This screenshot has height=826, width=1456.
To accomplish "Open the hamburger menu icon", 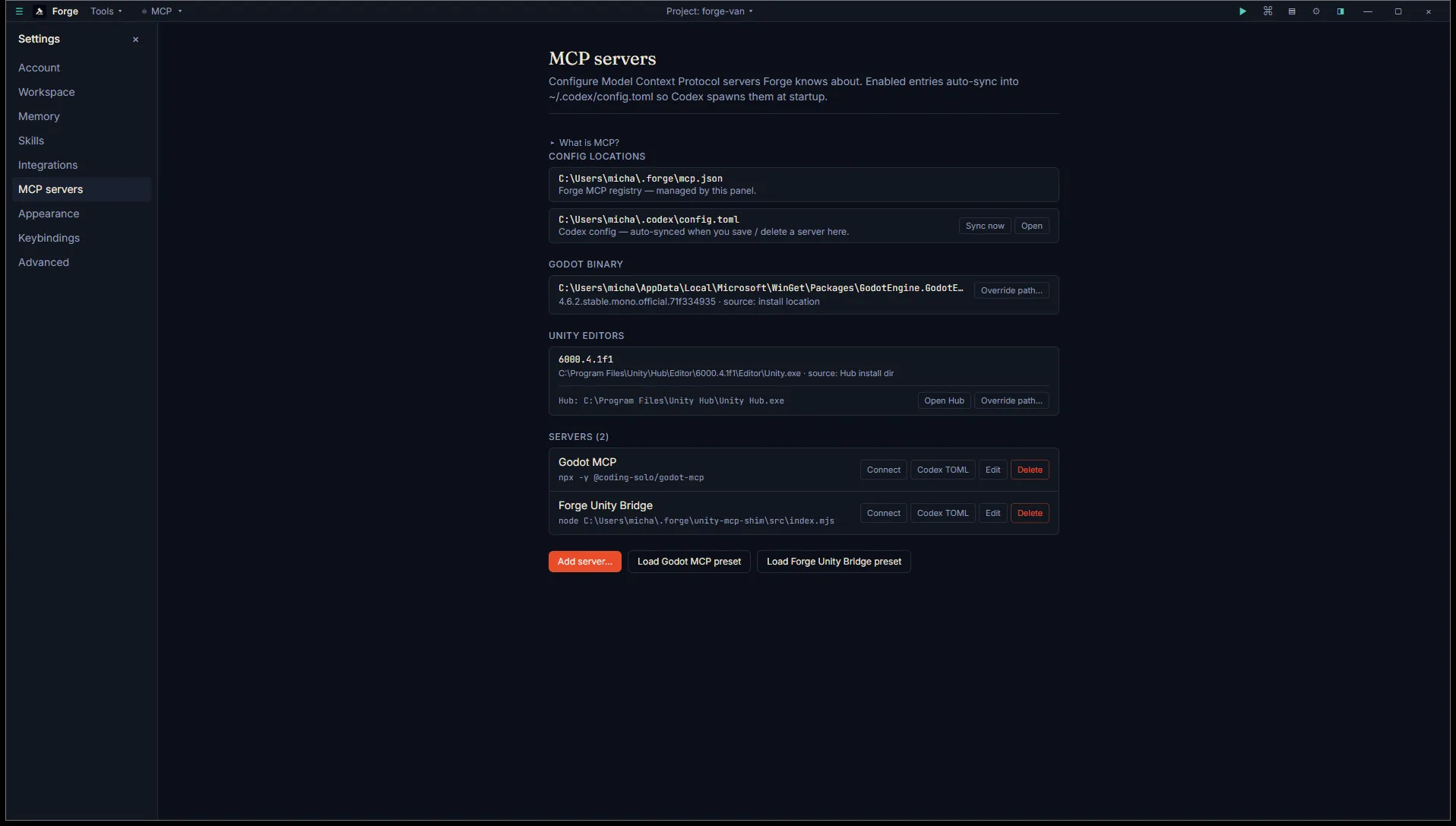I will [19, 11].
